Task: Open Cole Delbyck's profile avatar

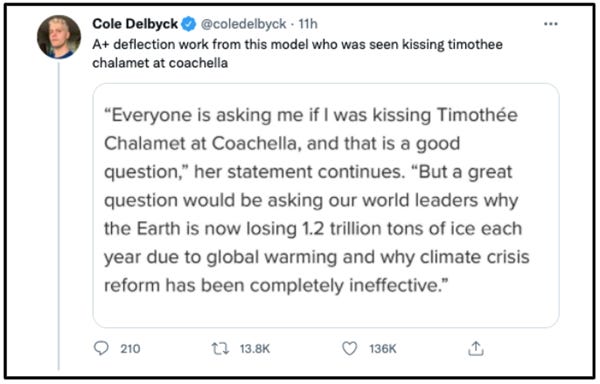Action: coord(59,37)
